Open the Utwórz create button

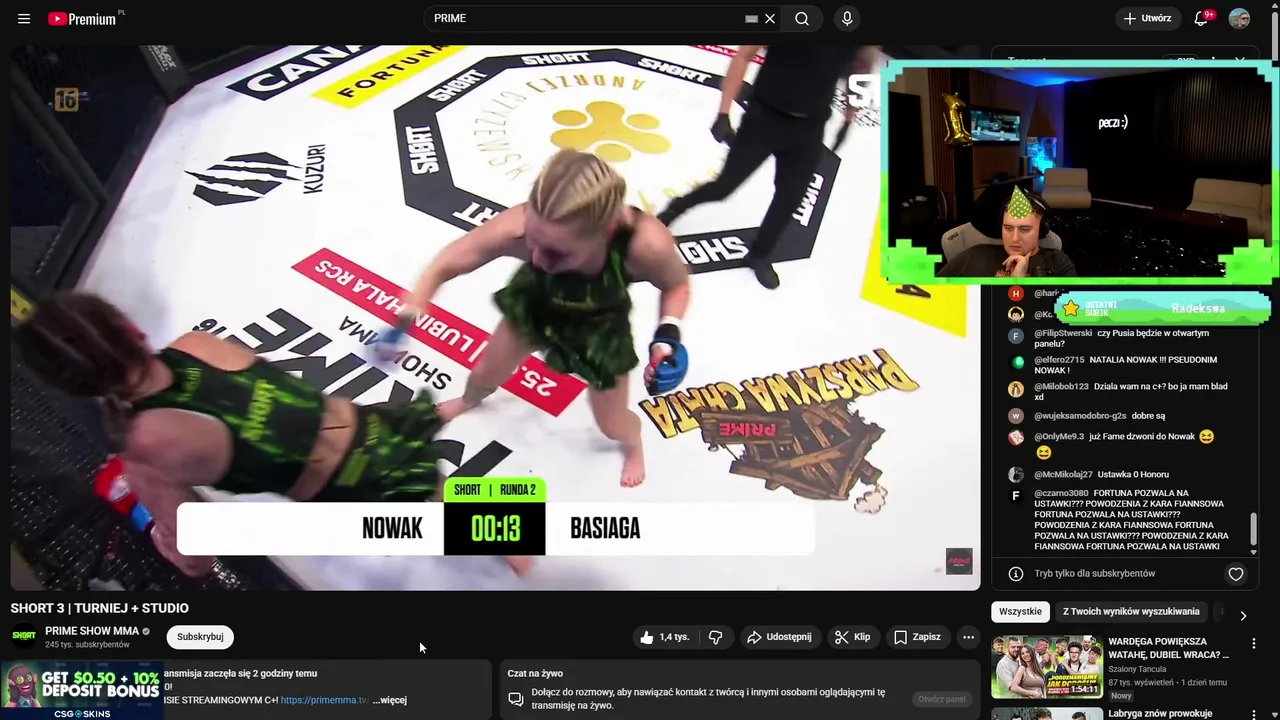[x=1147, y=18]
